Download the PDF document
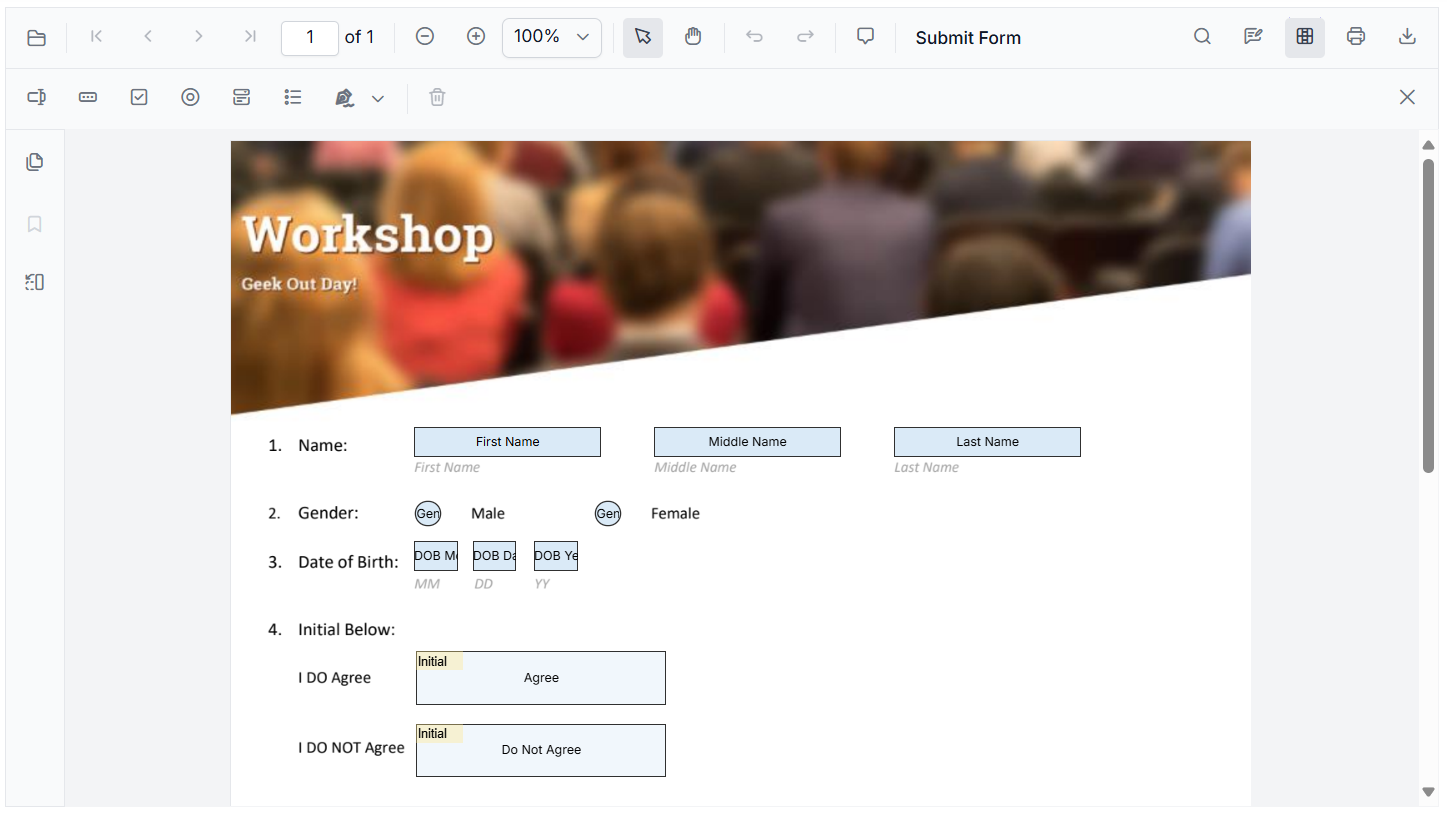The height and width of the screenshot is (813, 1447). tap(1407, 36)
